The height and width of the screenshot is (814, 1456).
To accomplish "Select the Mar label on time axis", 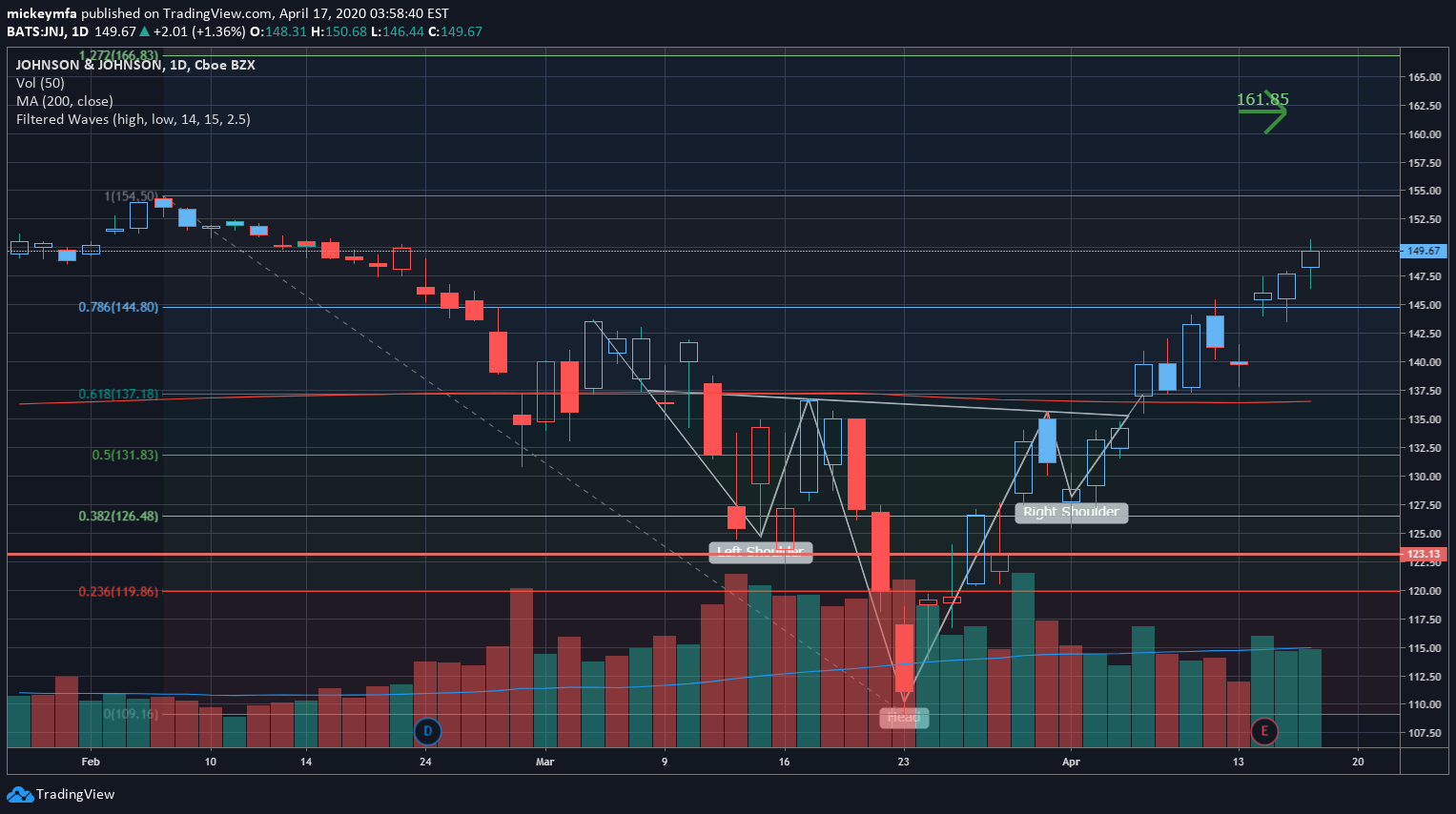I will [x=545, y=762].
